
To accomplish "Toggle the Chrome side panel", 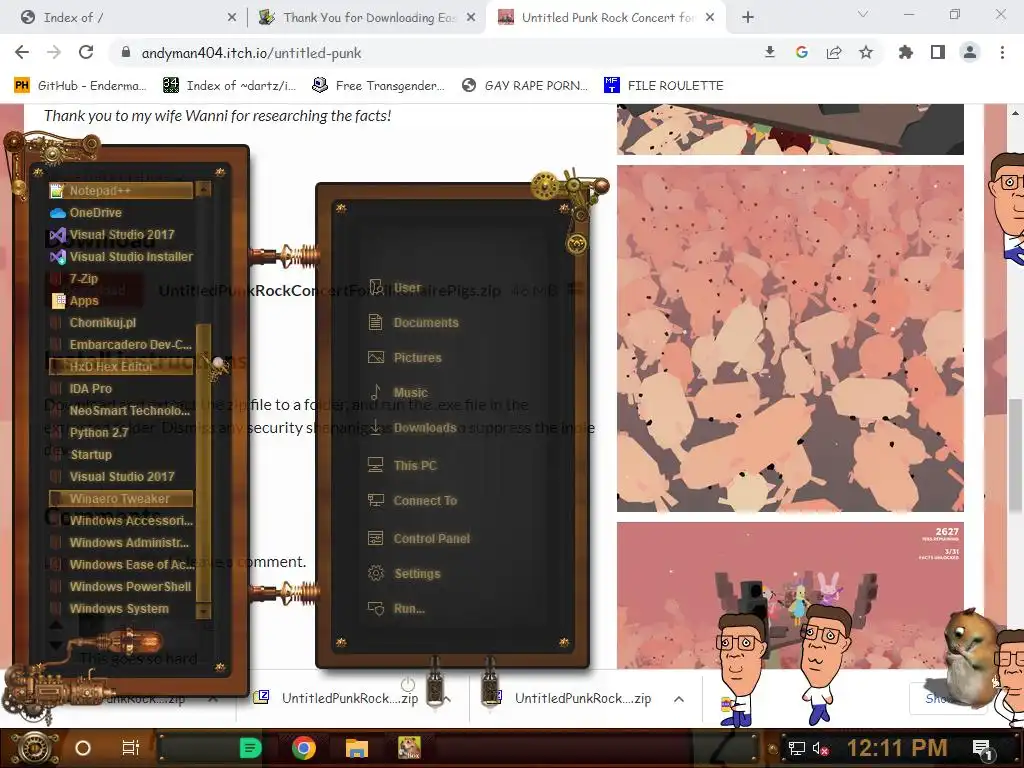I will coord(938,52).
